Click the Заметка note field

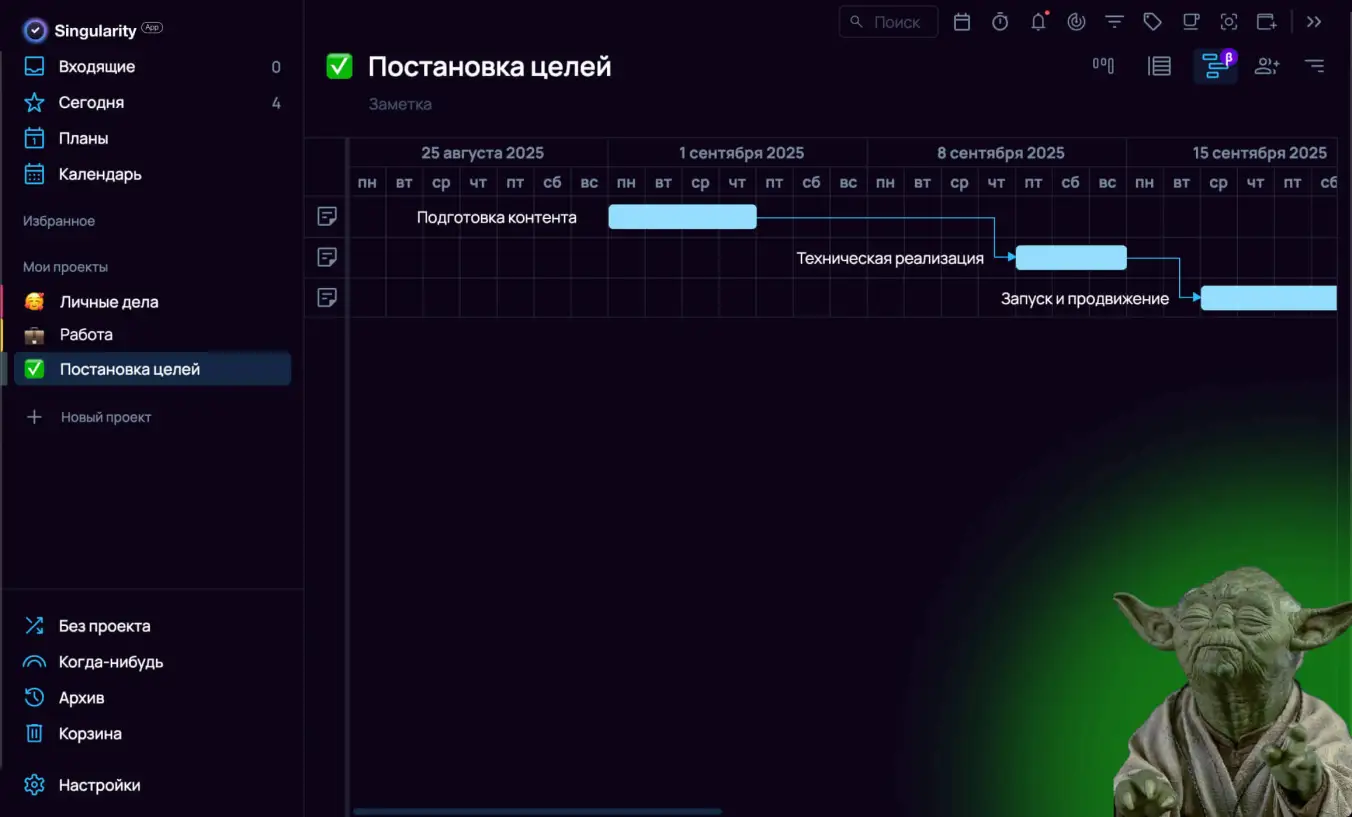[400, 104]
